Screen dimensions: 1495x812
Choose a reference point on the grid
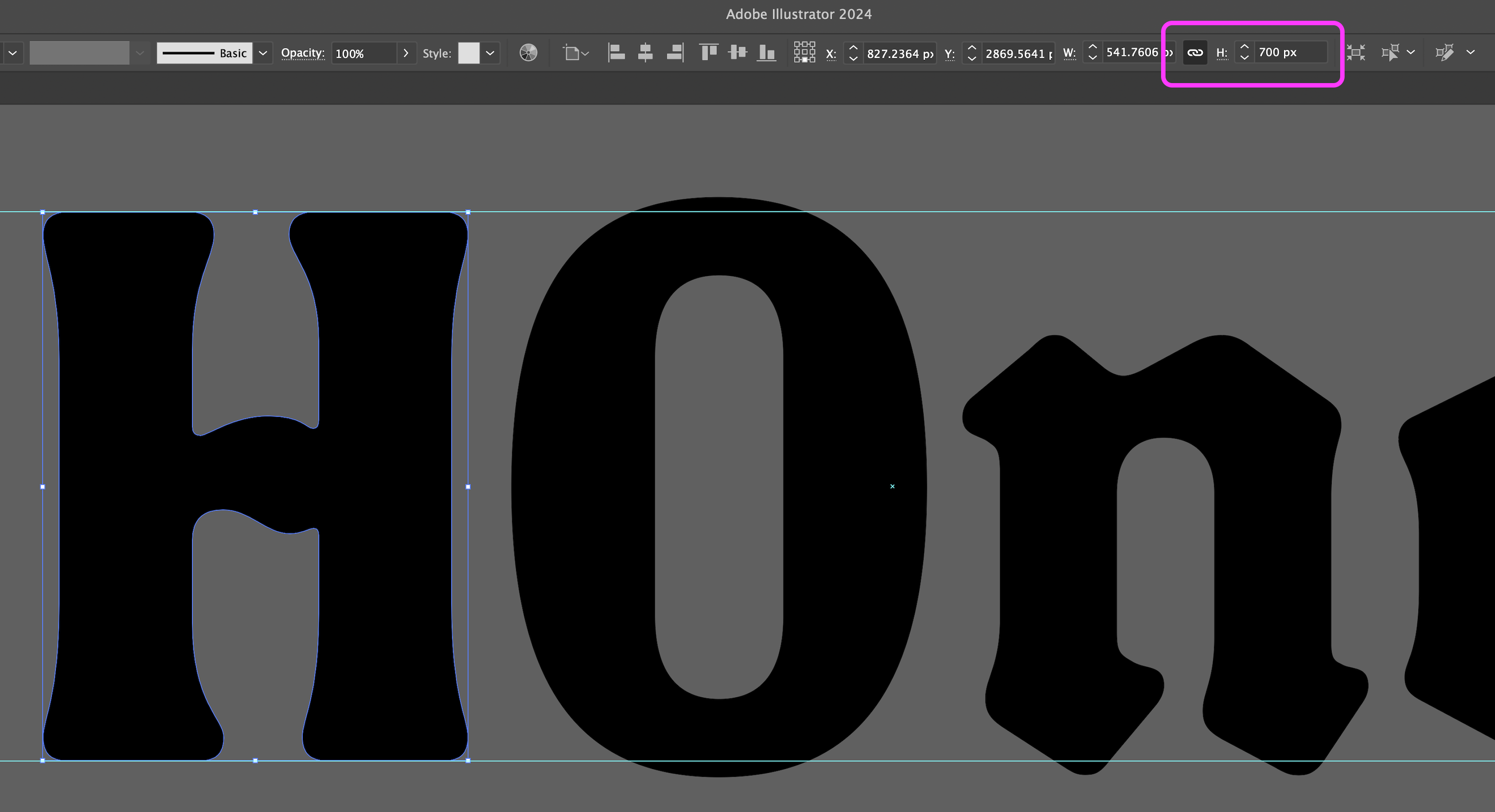(x=804, y=52)
